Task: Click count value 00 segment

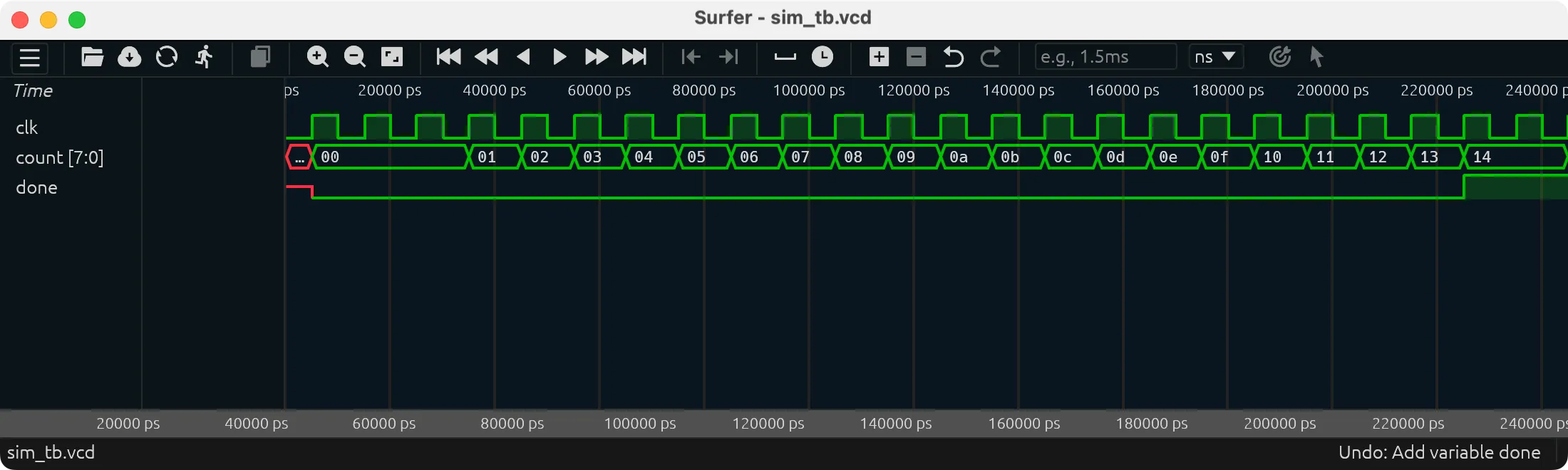Action: click(391, 157)
